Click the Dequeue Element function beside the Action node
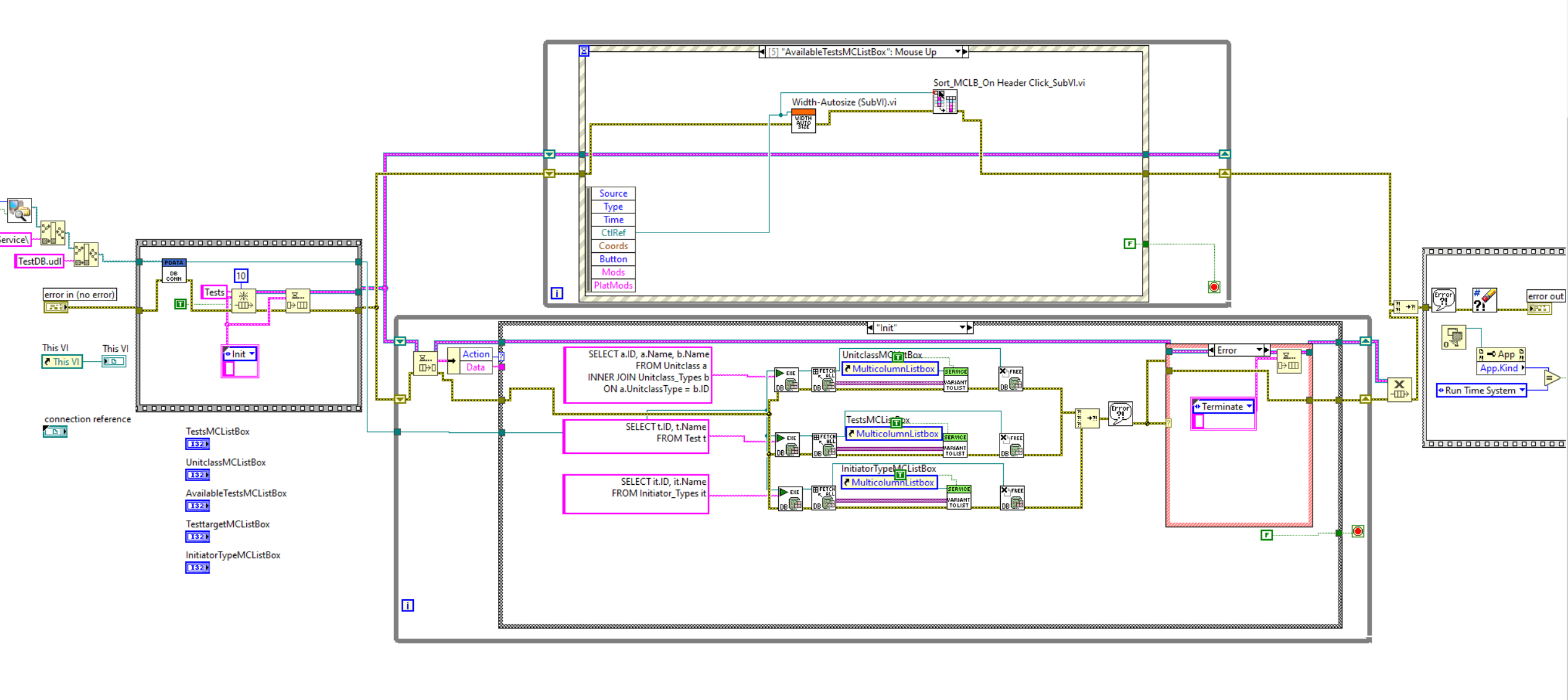The height and width of the screenshot is (700, 1568). tap(426, 363)
